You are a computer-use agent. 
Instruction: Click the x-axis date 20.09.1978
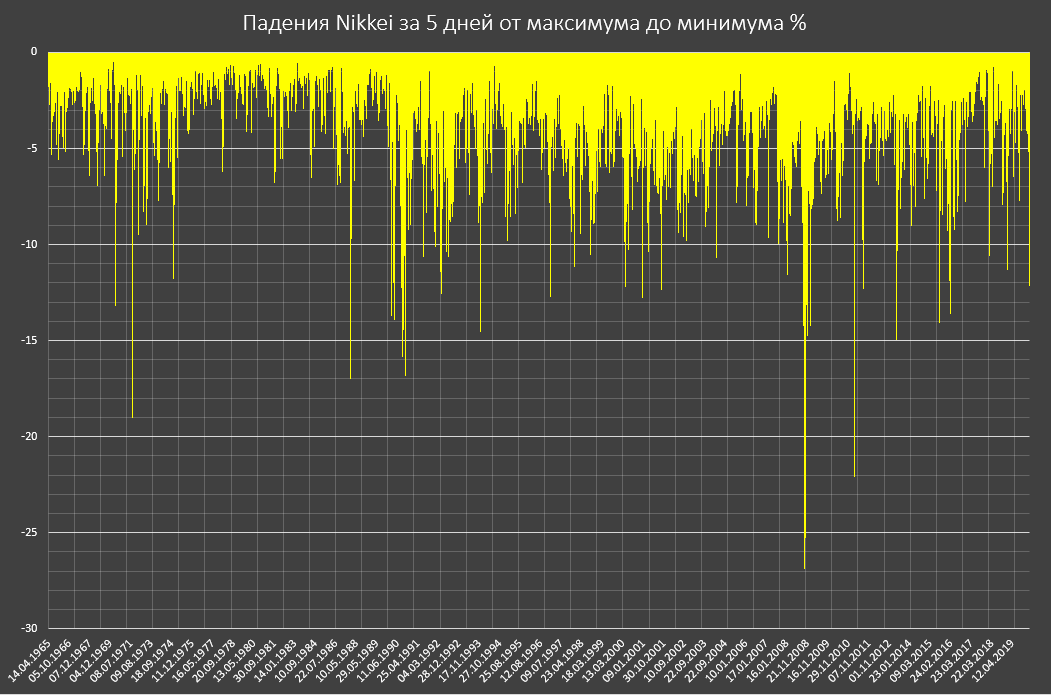pyautogui.click(x=213, y=661)
